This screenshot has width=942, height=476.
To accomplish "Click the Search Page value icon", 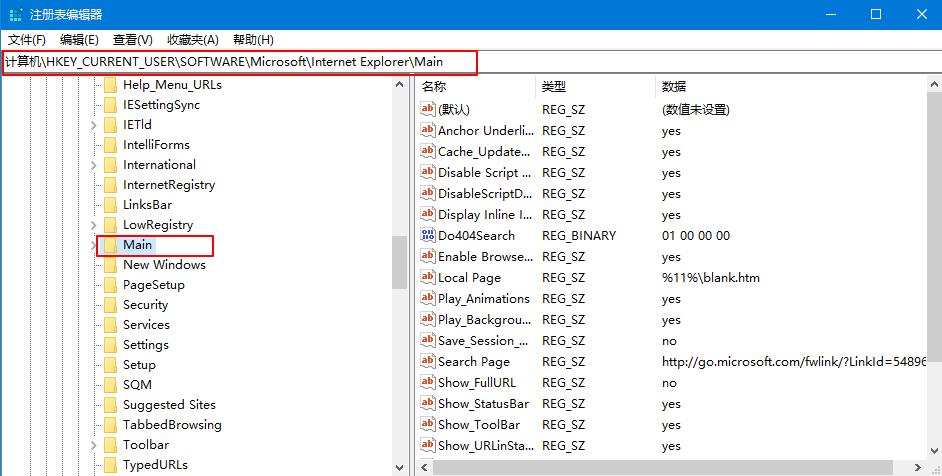I will (x=428, y=362).
